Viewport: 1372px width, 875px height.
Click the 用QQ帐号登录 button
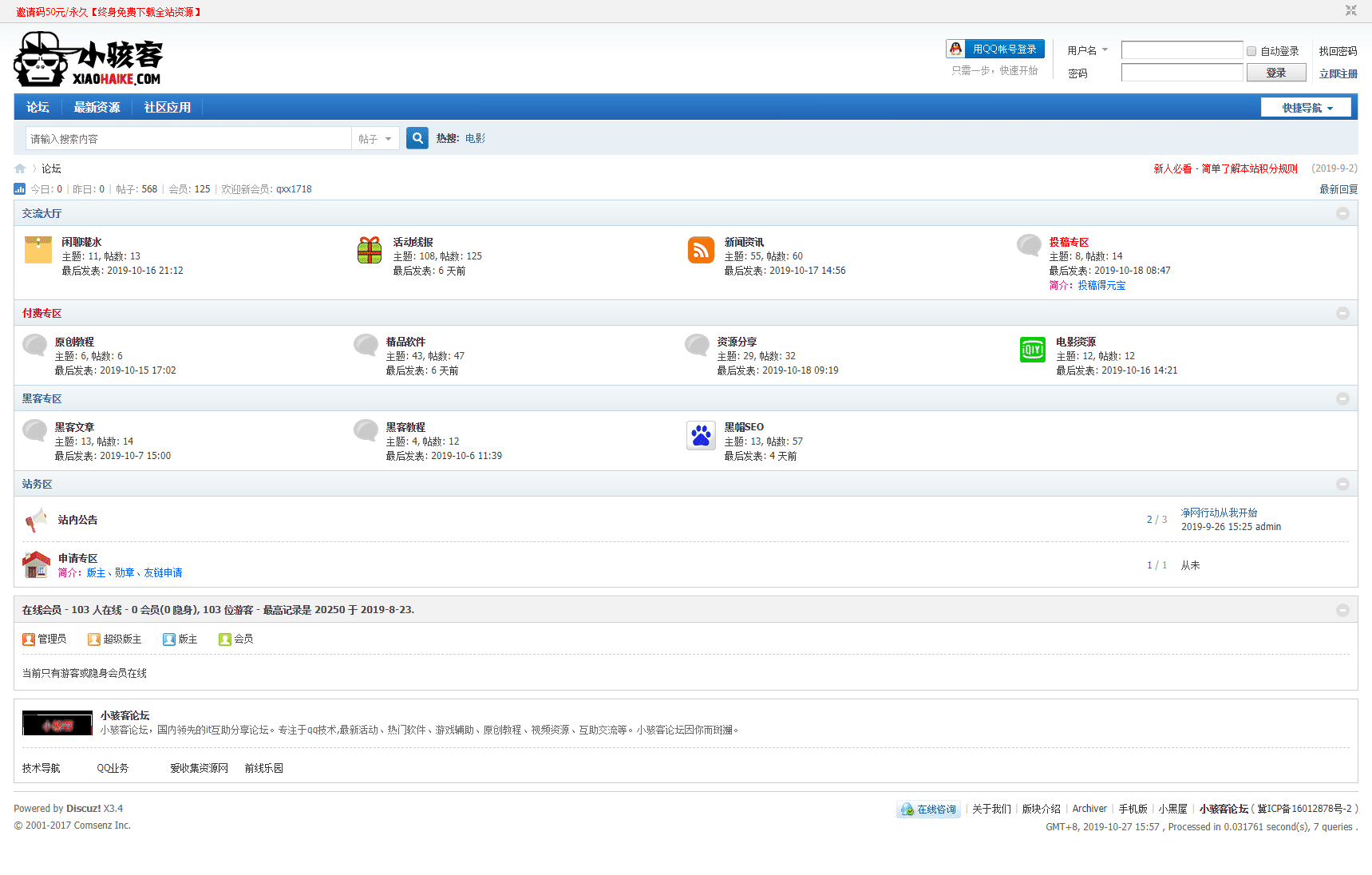click(995, 49)
